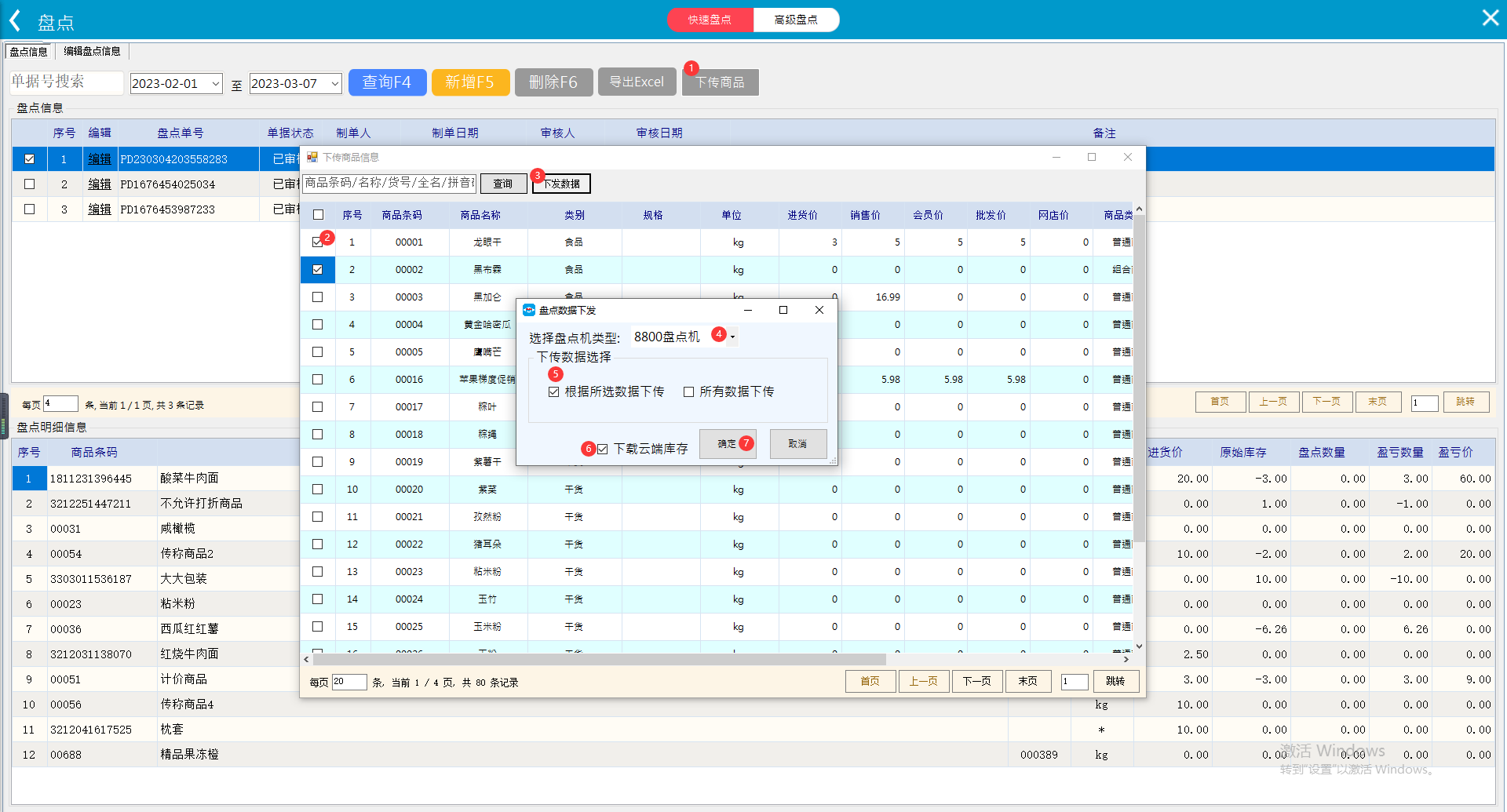Image resolution: width=1507 pixels, height=812 pixels.
Task: Confirm with 确定 in 盘点数据下发 dialog
Action: (x=728, y=444)
